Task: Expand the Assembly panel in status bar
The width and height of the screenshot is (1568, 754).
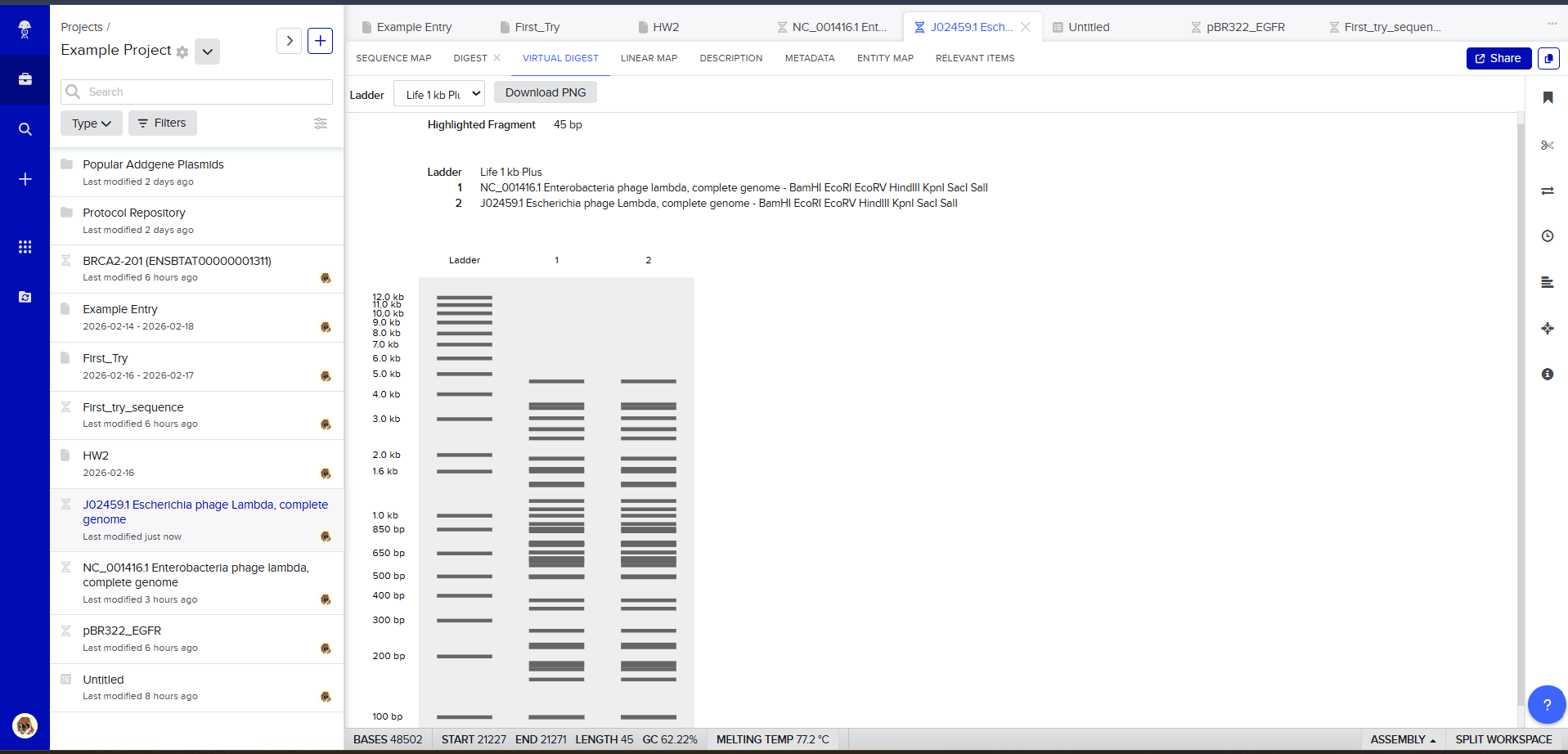Action: pos(1402,739)
